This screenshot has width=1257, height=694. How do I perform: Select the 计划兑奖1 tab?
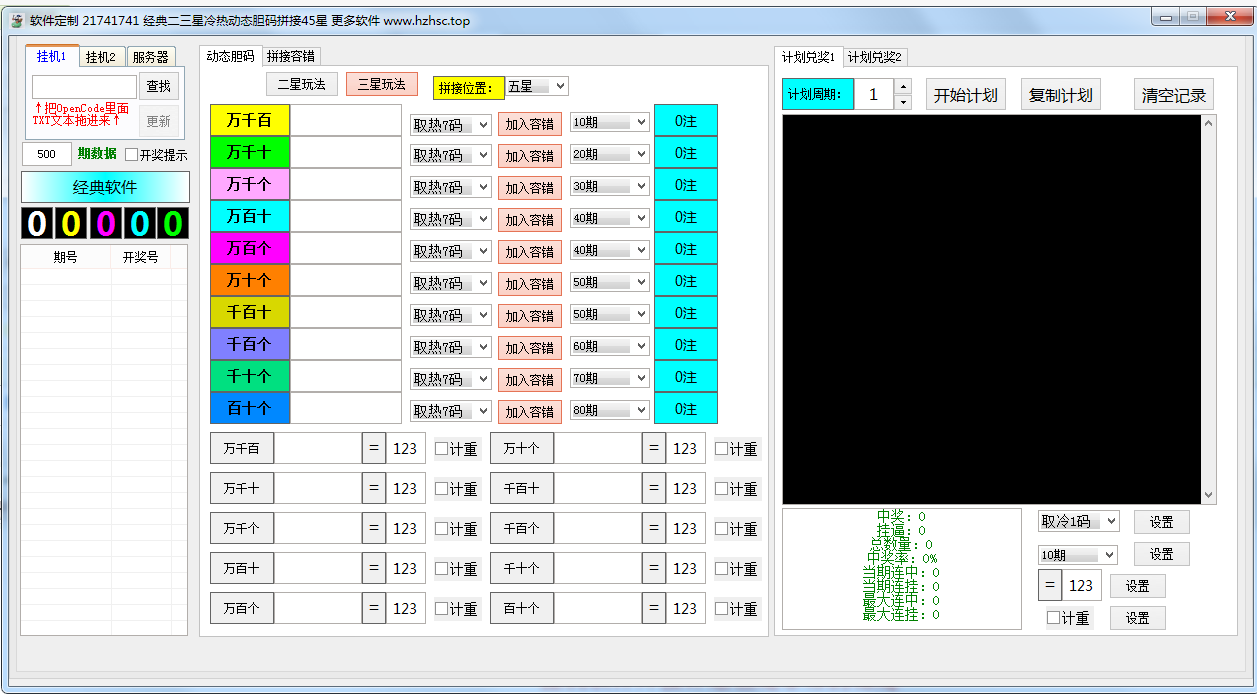[x=808, y=57]
